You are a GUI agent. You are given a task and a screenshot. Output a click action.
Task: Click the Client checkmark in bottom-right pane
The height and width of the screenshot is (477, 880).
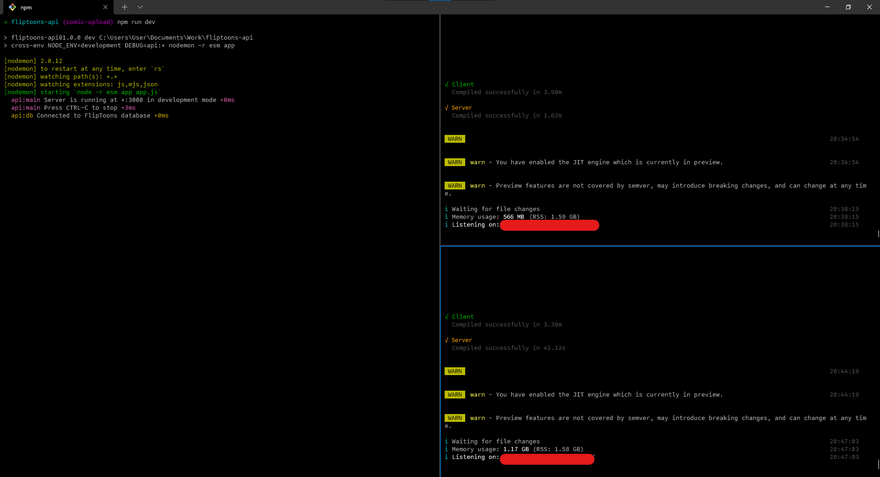coord(447,317)
